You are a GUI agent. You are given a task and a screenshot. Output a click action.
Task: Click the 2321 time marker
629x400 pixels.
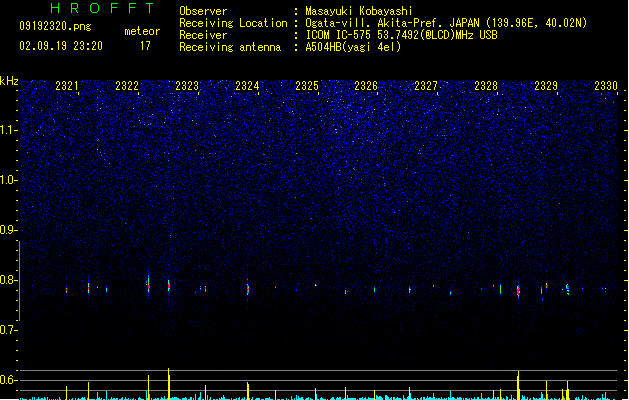click(x=67, y=86)
